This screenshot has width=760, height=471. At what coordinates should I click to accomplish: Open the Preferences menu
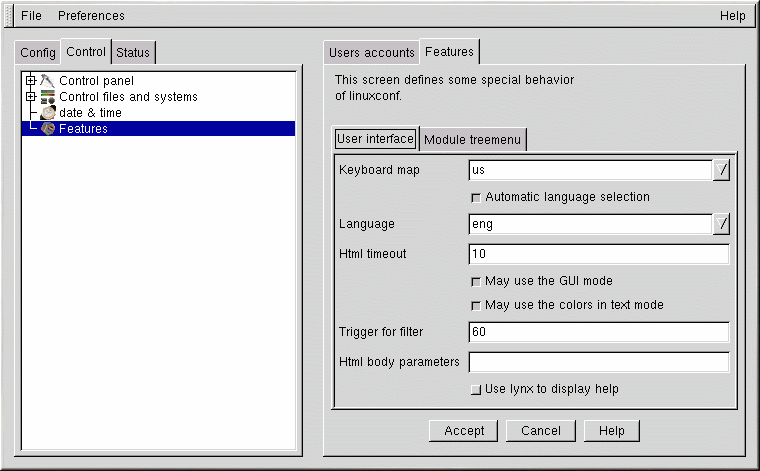click(x=91, y=16)
